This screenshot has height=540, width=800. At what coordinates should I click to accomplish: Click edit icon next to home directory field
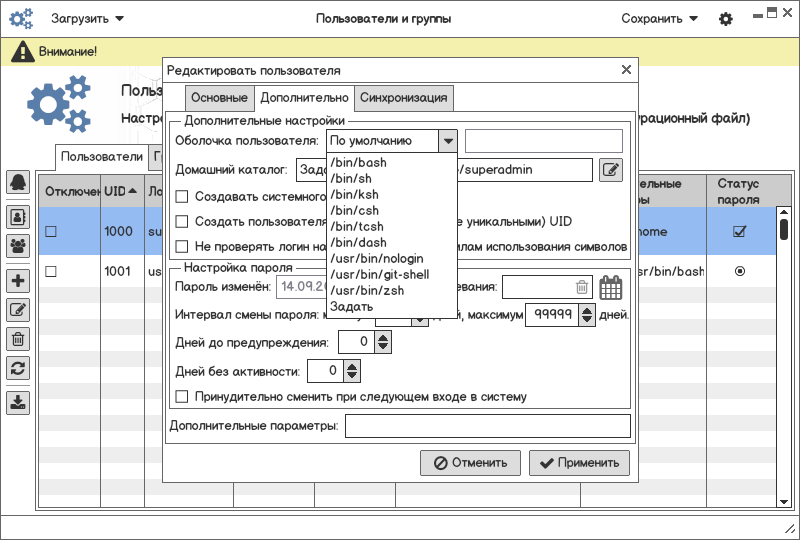[x=611, y=170]
